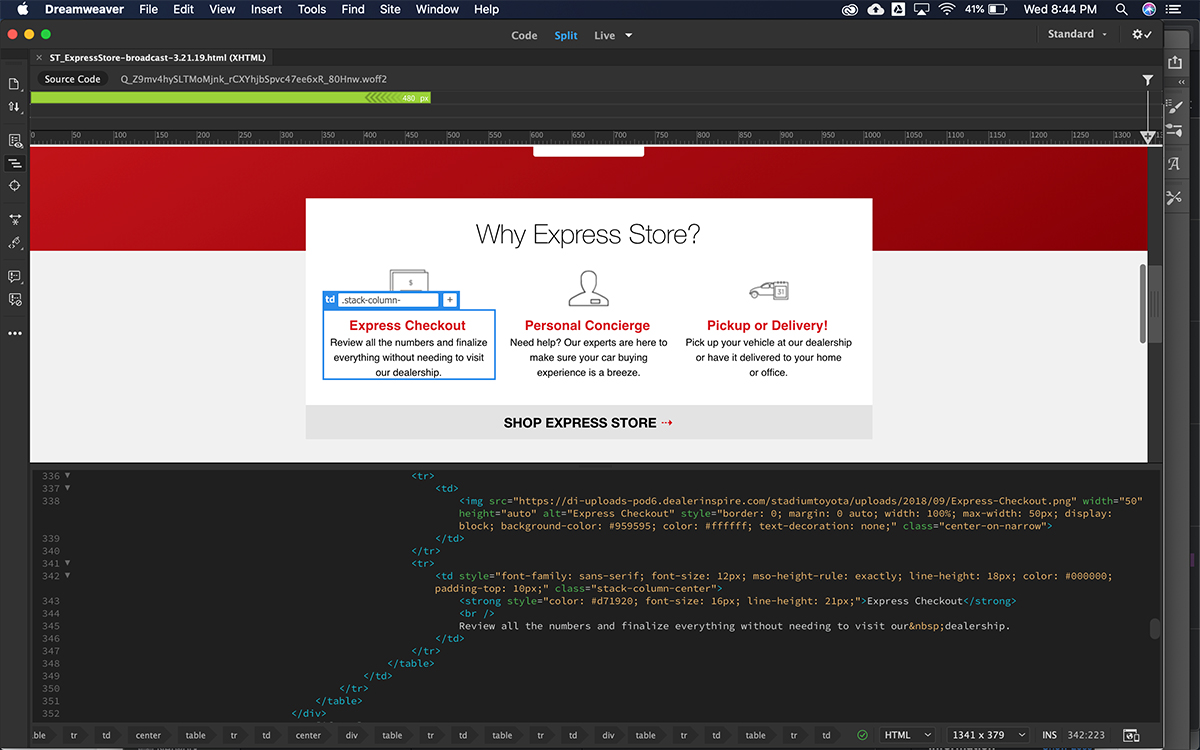
Task: Toggle INS insert mode in status bar
Action: (1049, 735)
